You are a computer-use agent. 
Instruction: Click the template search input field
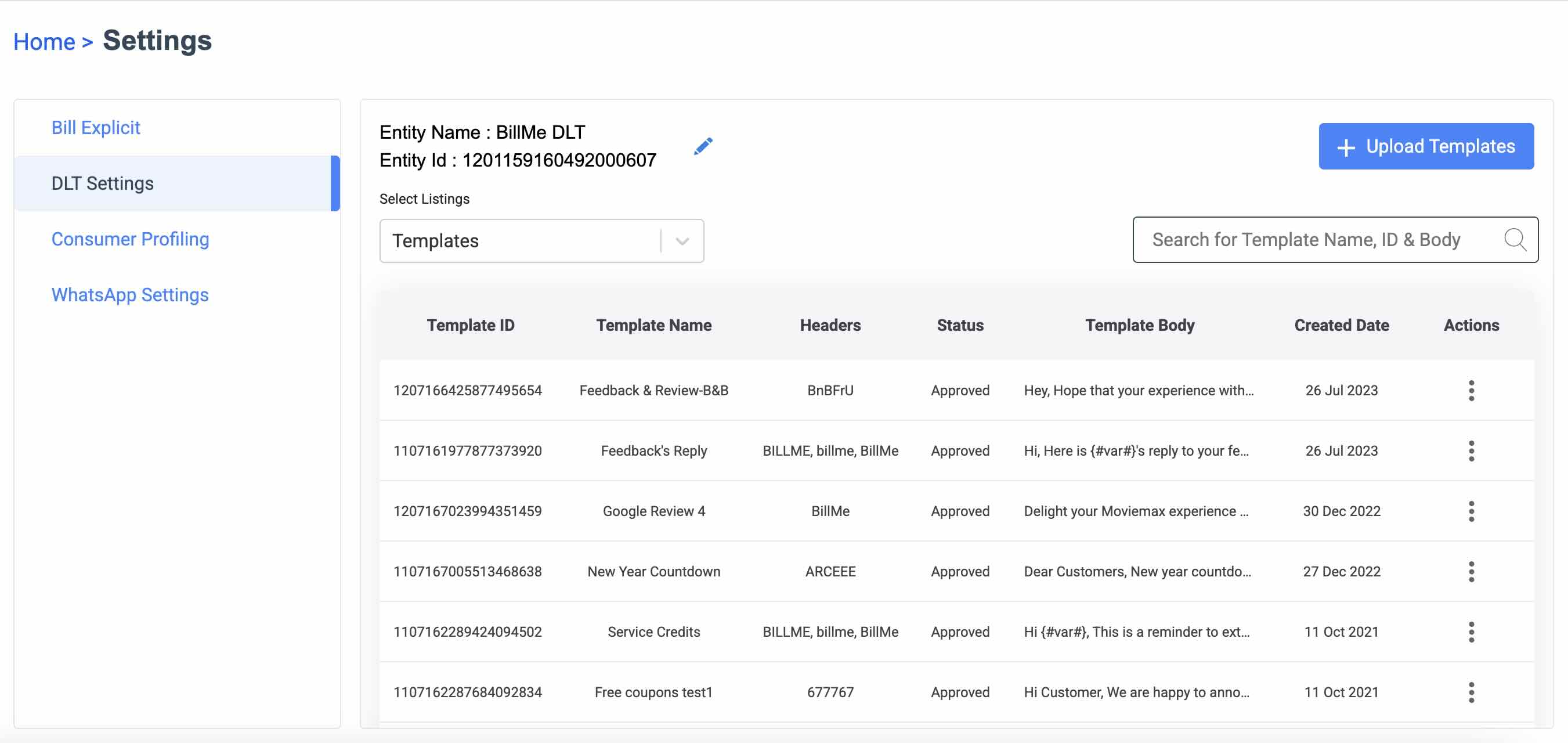tap(1309, 239)
